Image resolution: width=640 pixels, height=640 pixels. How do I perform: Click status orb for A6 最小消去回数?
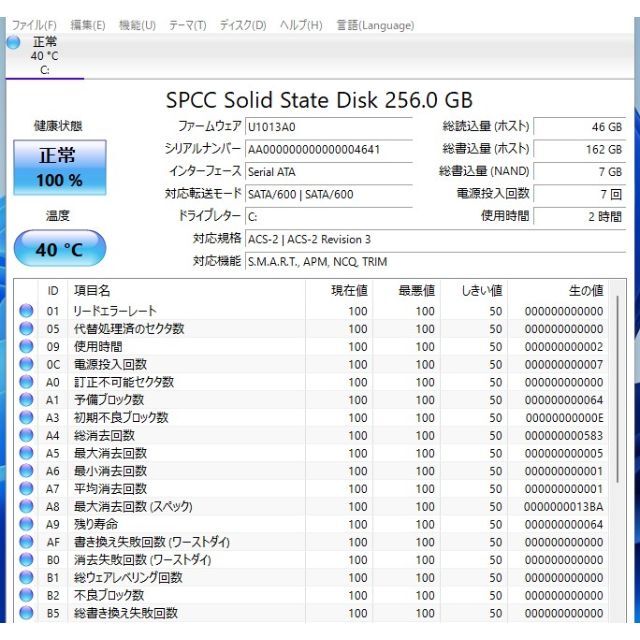coord(26,471)
